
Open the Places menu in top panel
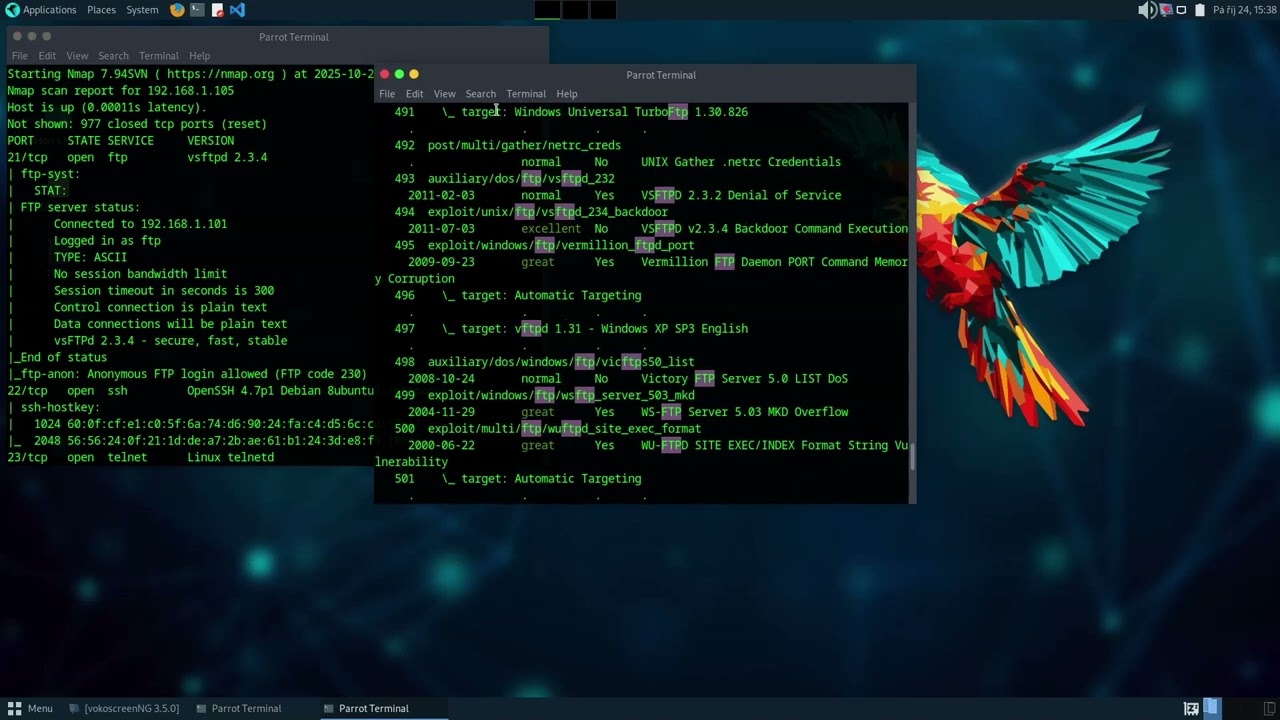(x=101, y=10)
